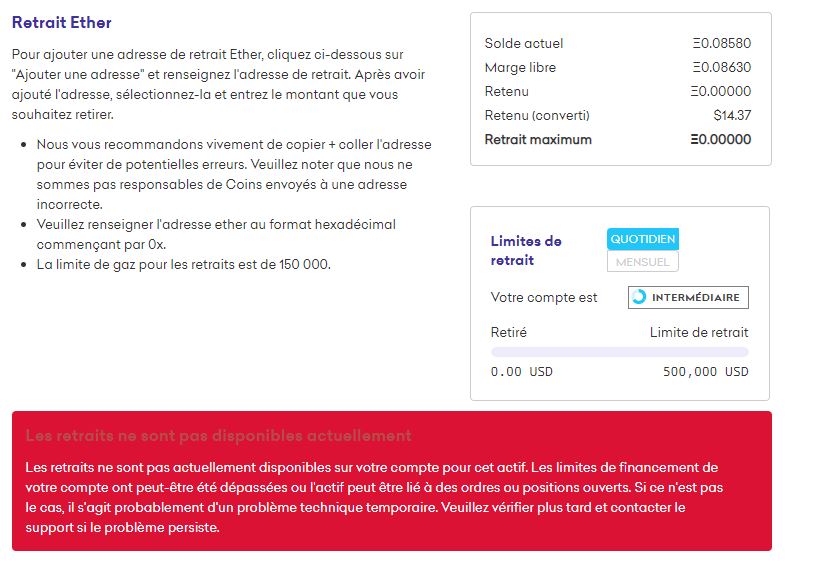Click the Retrait maximum amount
834x572 pixels.
pyautogui.click(x=720, y=139)
